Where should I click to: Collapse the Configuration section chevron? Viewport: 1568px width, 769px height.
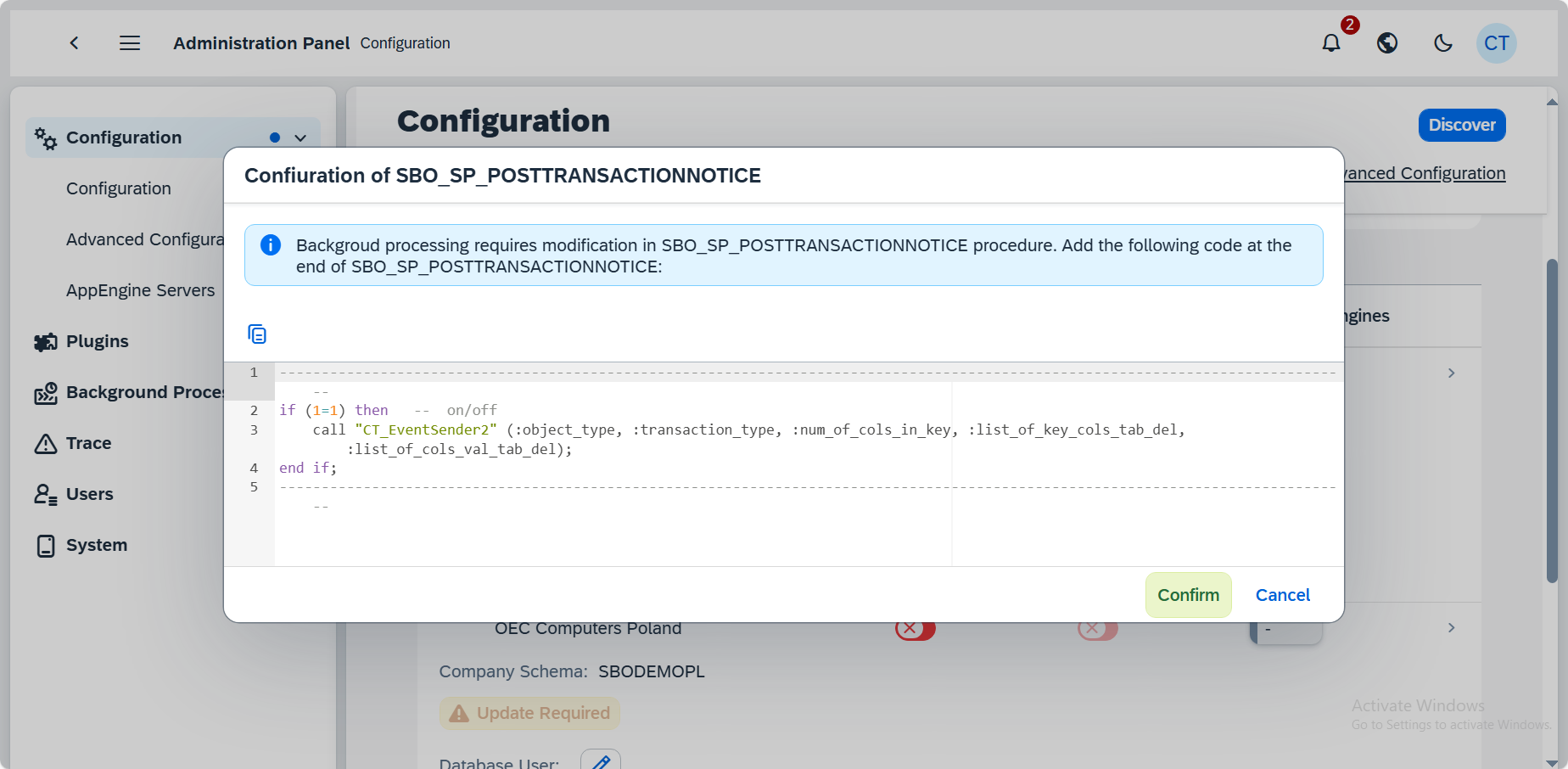pos(299,137)
